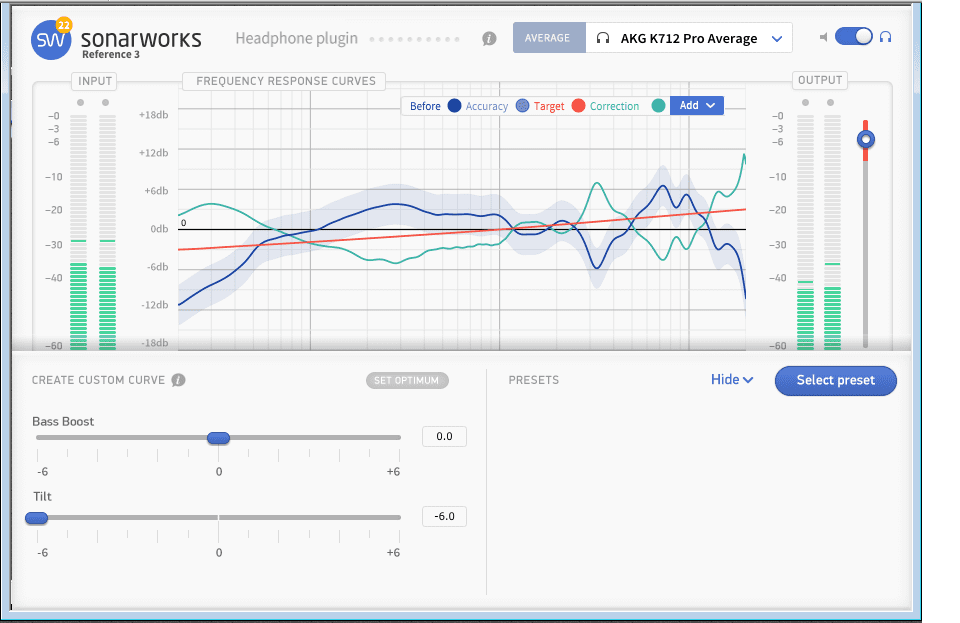Click the PRESETS section heading
This screenshot has height=623, width=960.
tap(533, 380)
